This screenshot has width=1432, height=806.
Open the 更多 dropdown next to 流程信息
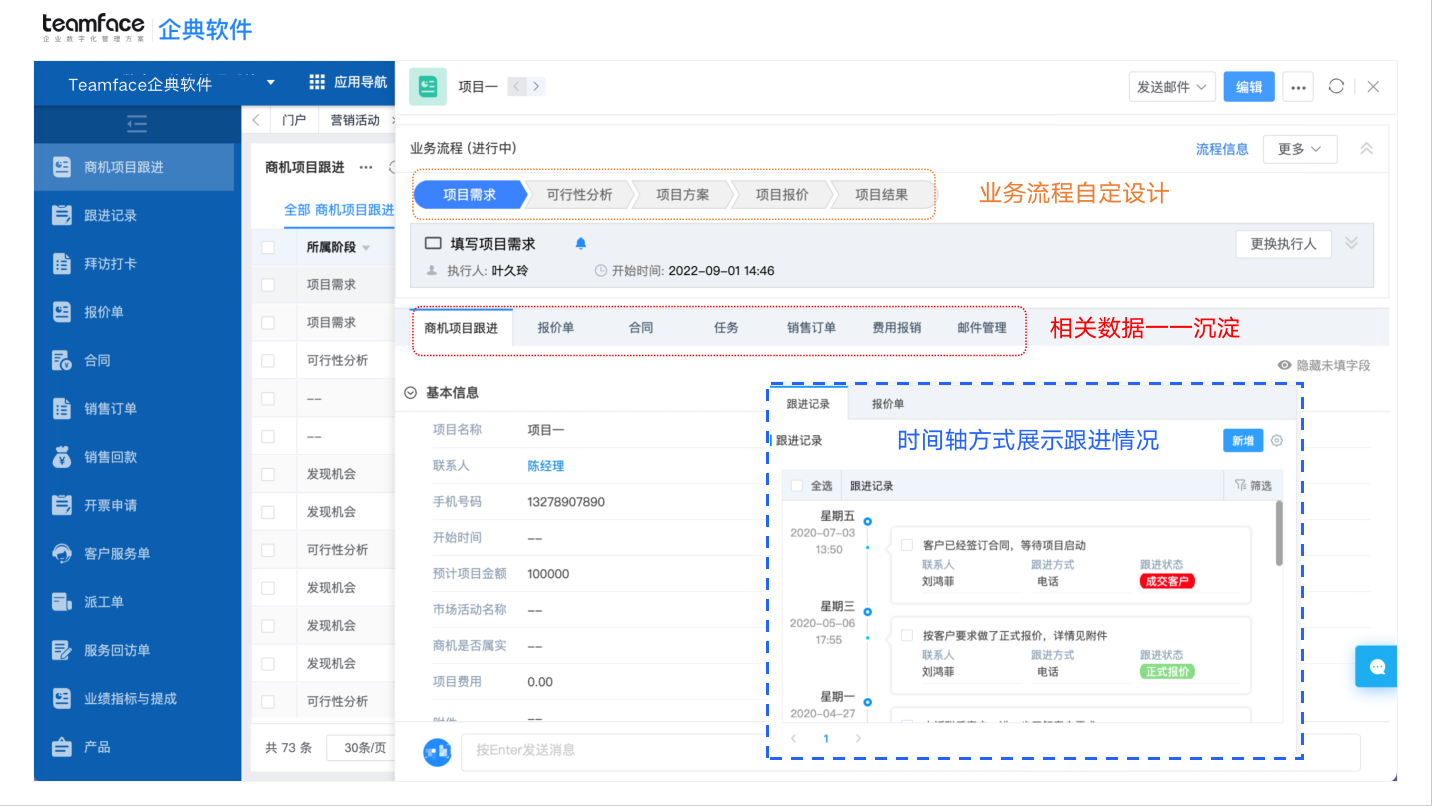[x=1300, y=147]
